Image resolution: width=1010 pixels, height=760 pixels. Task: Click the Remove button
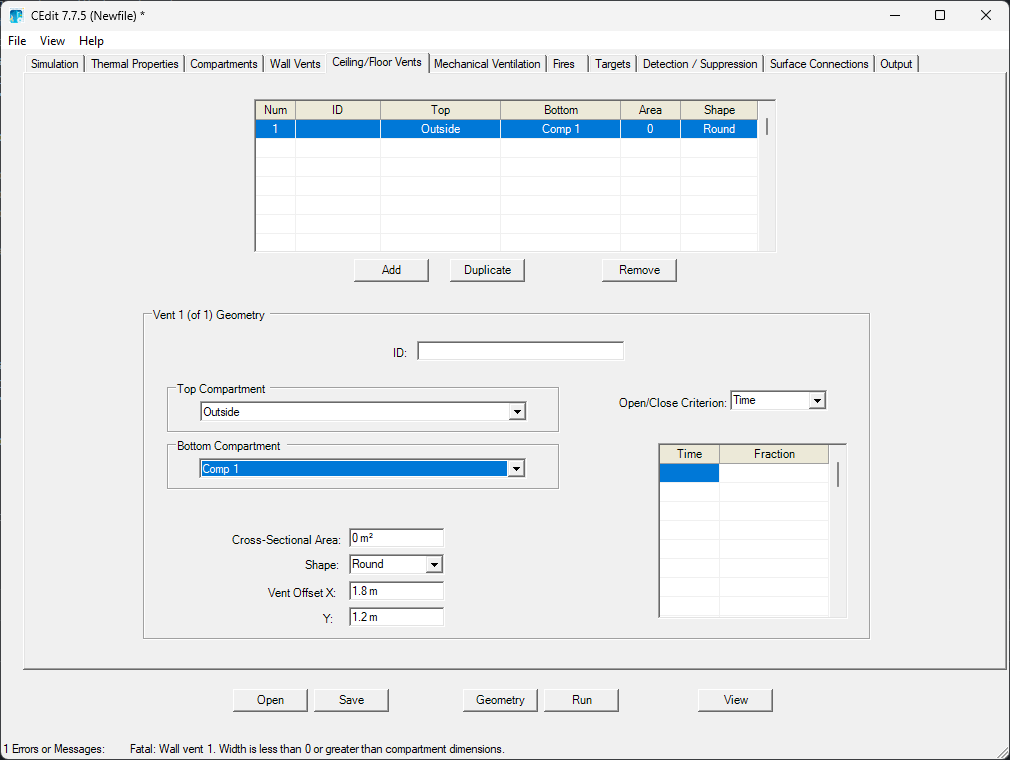pos(639,270)
